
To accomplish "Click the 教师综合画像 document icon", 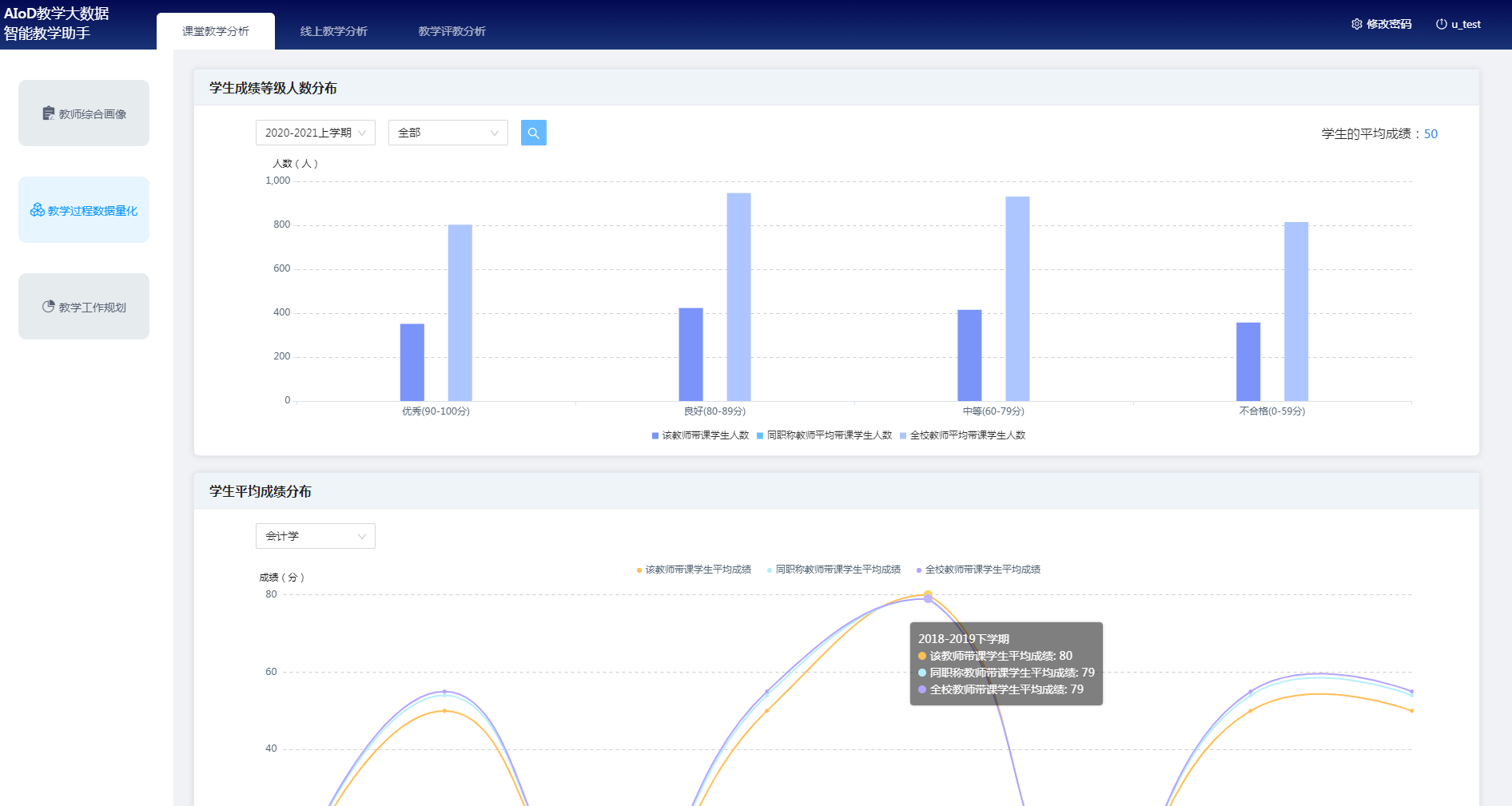I will pyautogui.click(x=49, y=113).
